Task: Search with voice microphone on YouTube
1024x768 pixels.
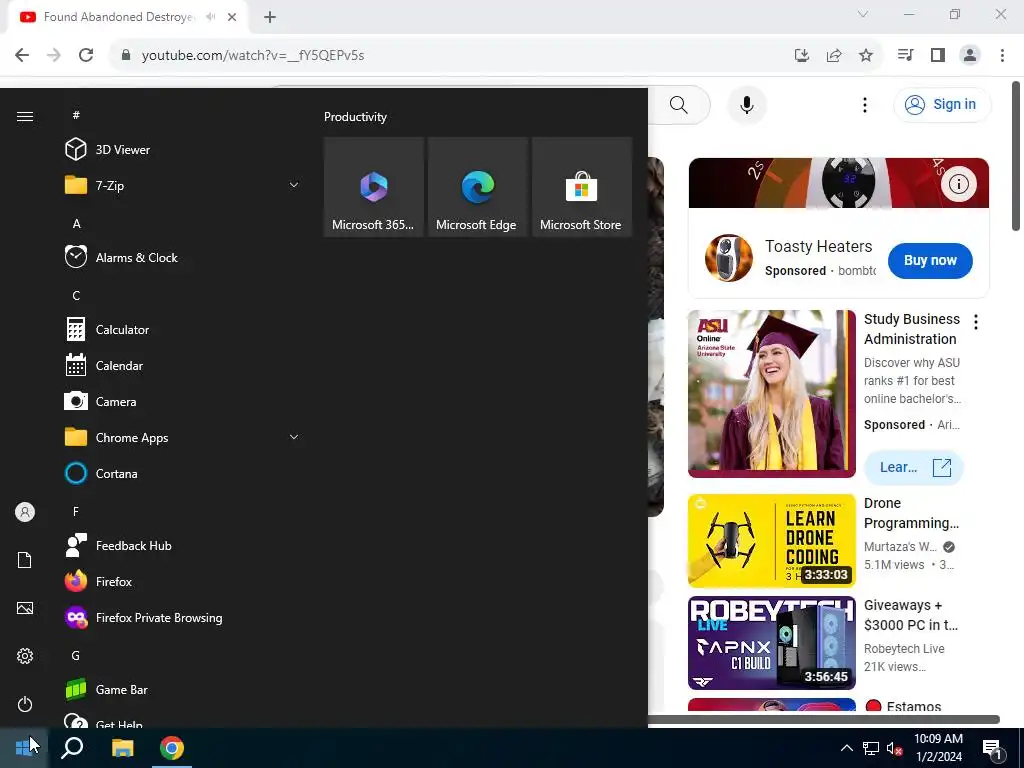Action: coord(746,104)
